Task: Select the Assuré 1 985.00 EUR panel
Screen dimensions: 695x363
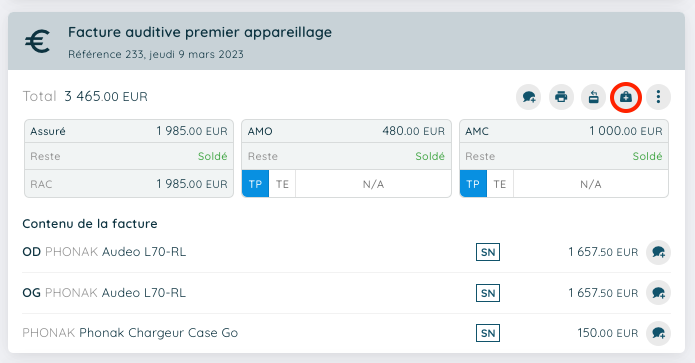Action: [129, 158]
